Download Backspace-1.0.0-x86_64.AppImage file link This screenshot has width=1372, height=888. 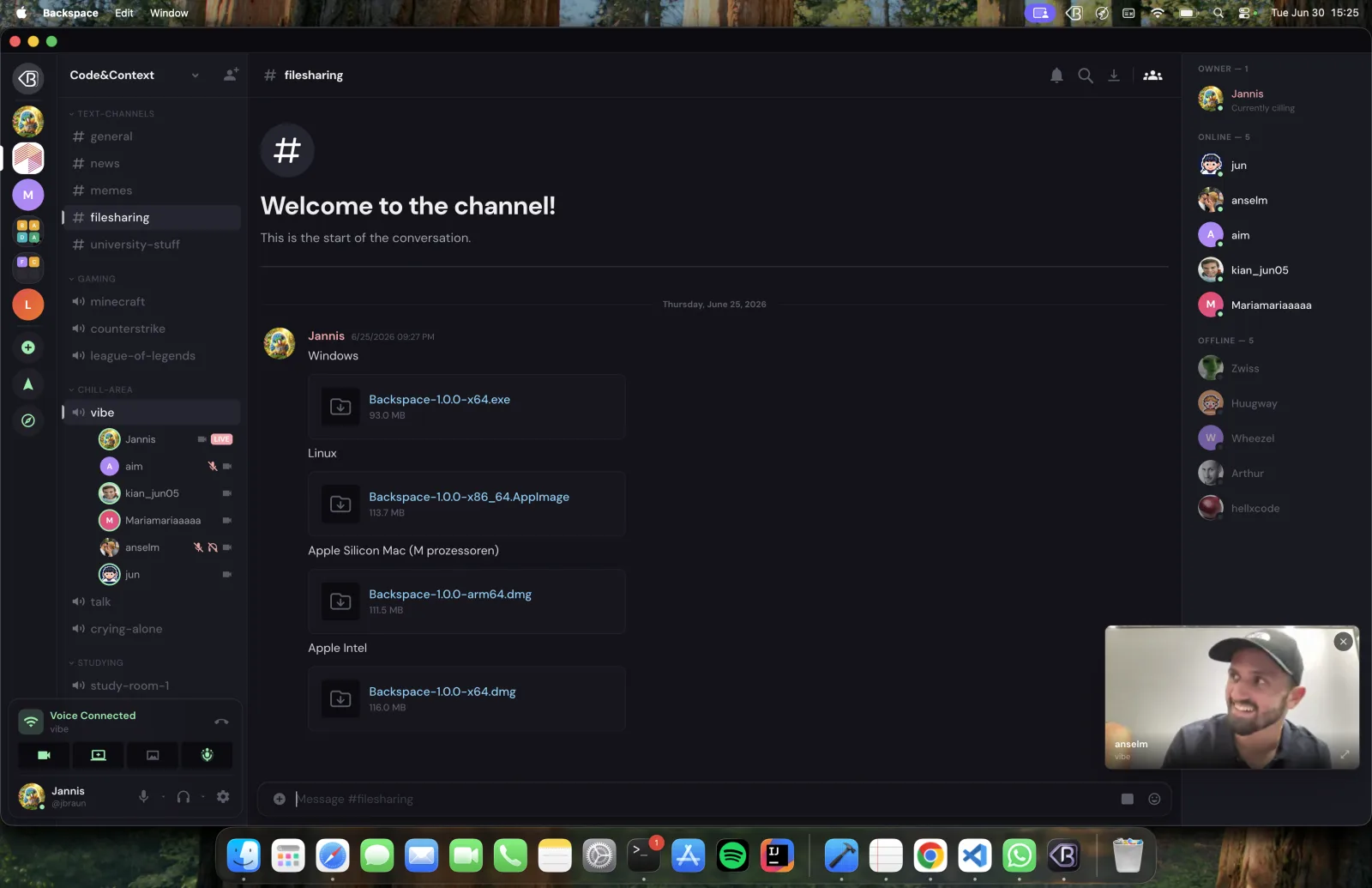tap(469, 497)
